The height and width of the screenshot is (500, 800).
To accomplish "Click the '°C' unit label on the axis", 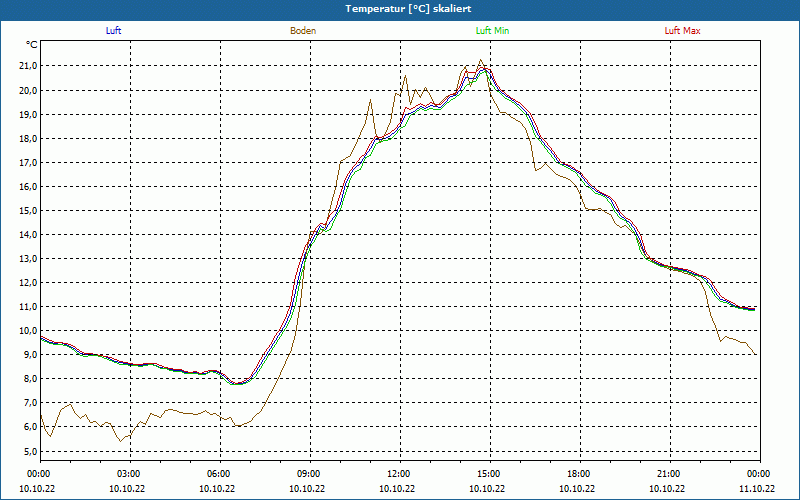I will click(32, 45).
